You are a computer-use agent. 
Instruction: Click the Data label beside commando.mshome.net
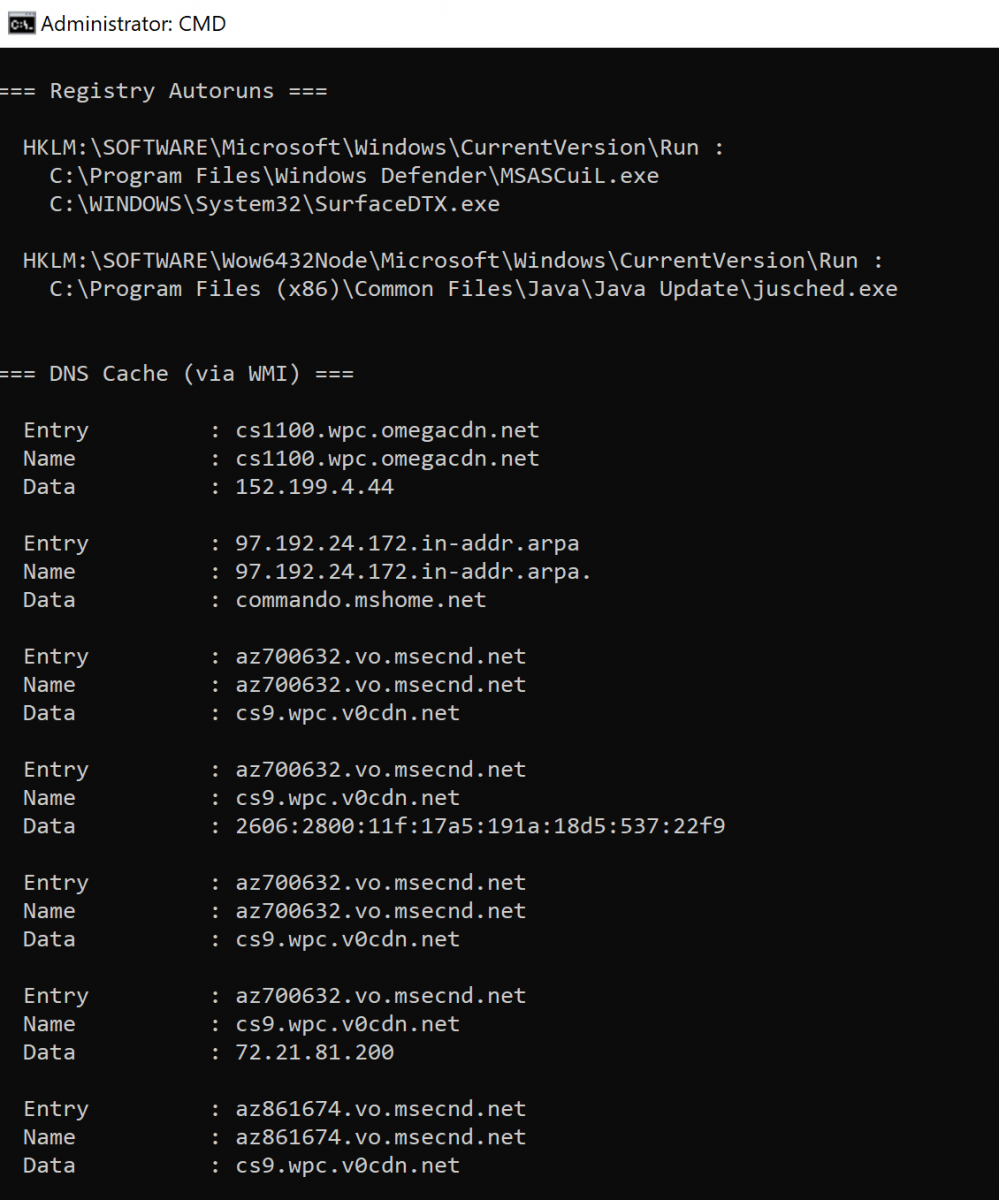(49, 600)
